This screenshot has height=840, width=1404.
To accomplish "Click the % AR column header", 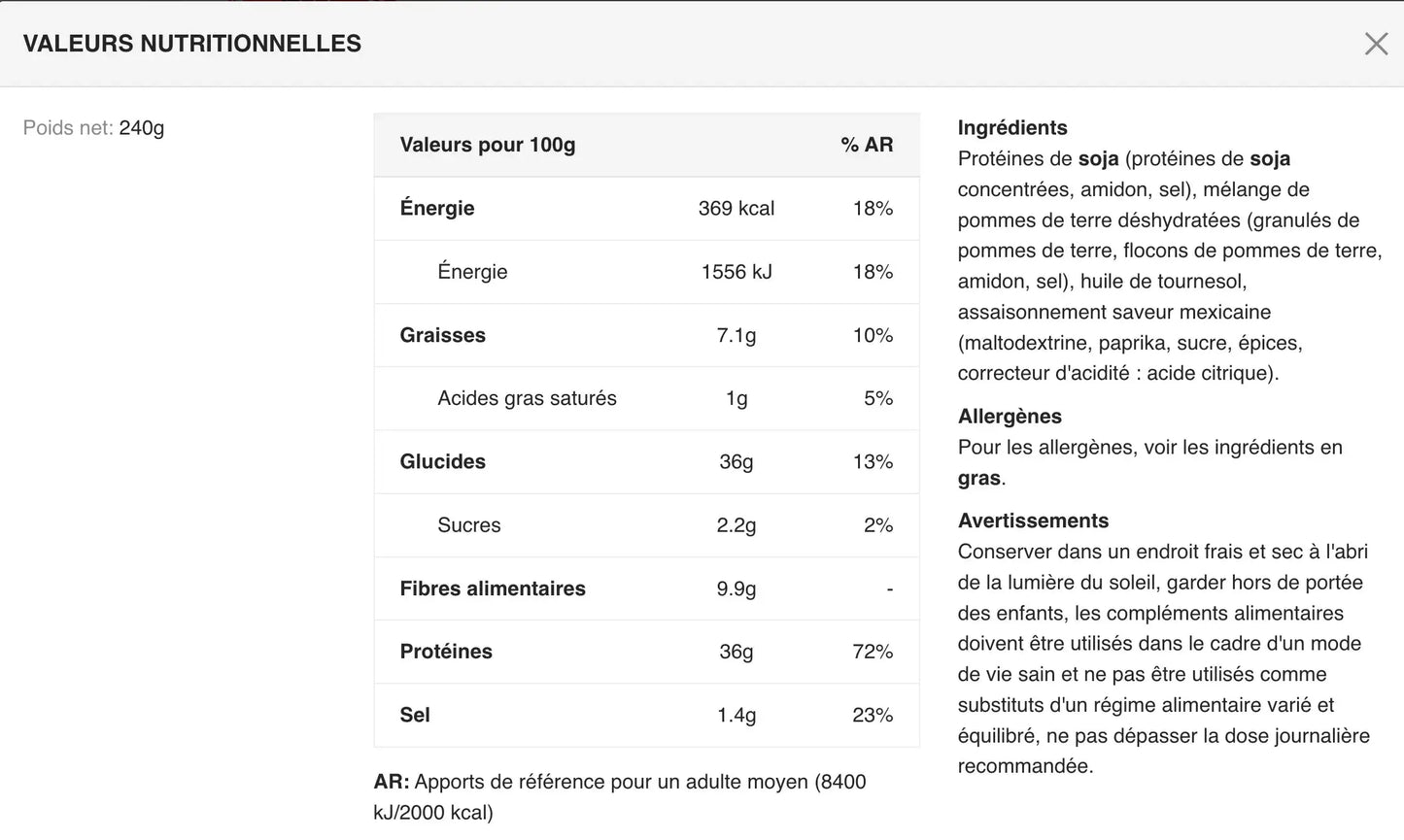I will [x=867, y=145].
